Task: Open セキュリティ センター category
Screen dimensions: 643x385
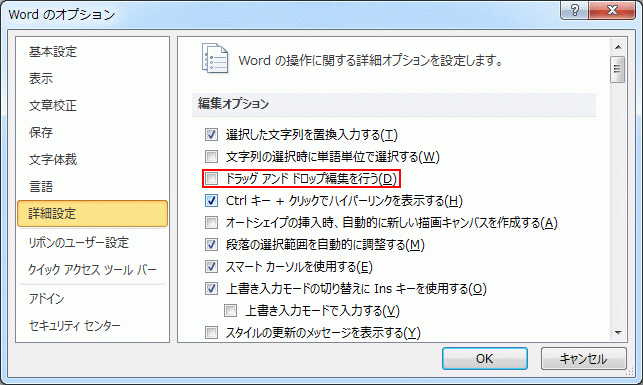Action: 93,326
